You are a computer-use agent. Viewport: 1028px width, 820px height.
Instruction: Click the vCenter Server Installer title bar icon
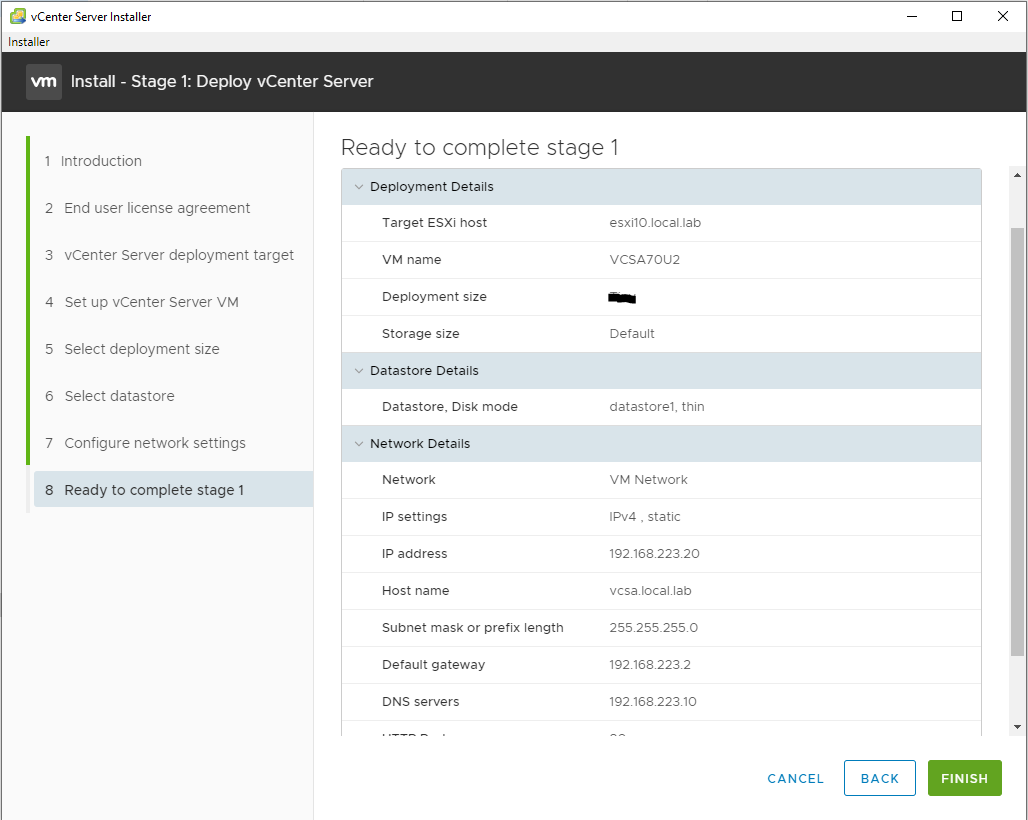(x=18, y=16)
